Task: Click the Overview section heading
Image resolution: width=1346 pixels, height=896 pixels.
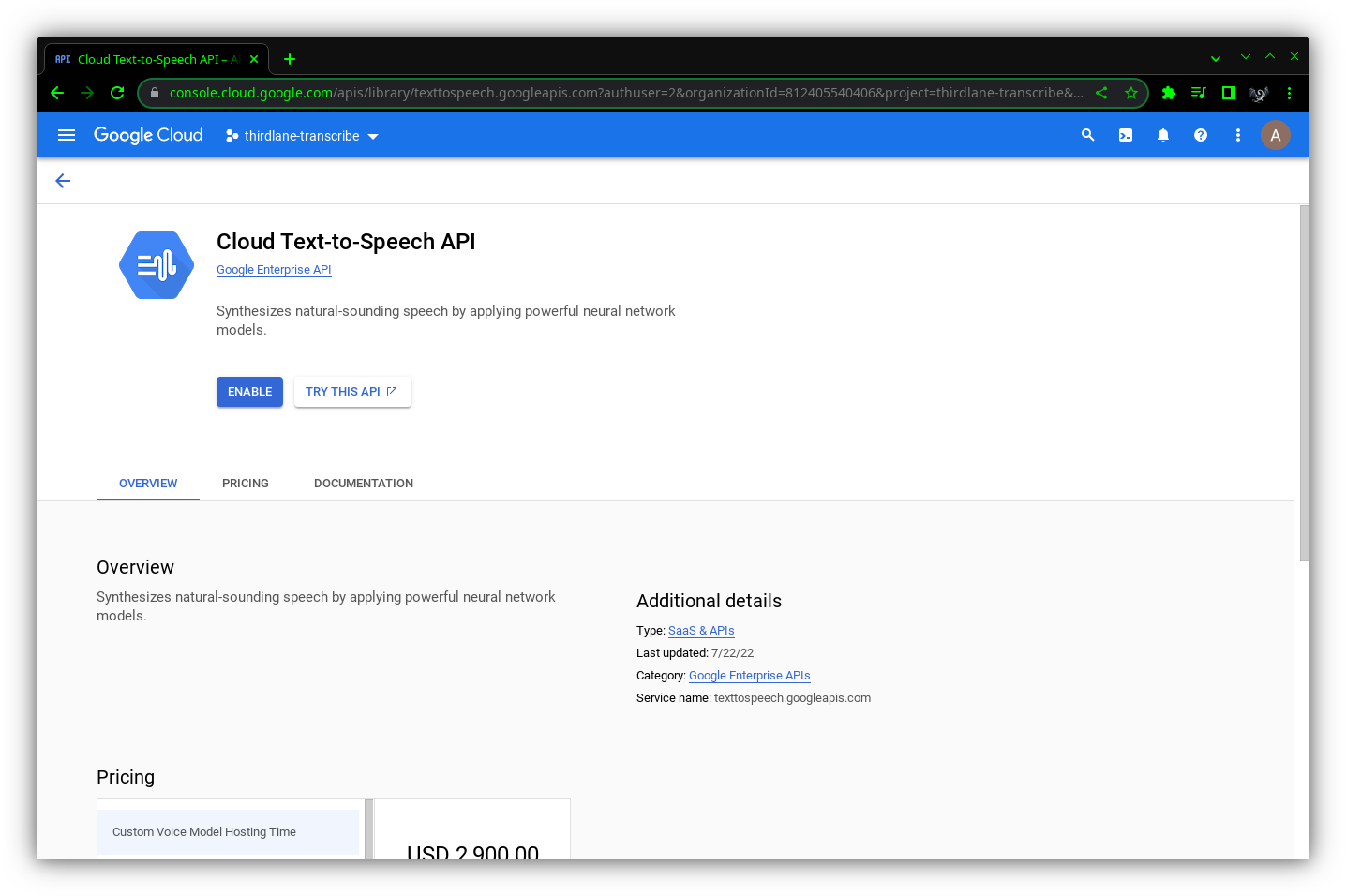Action: coord(135,567)
